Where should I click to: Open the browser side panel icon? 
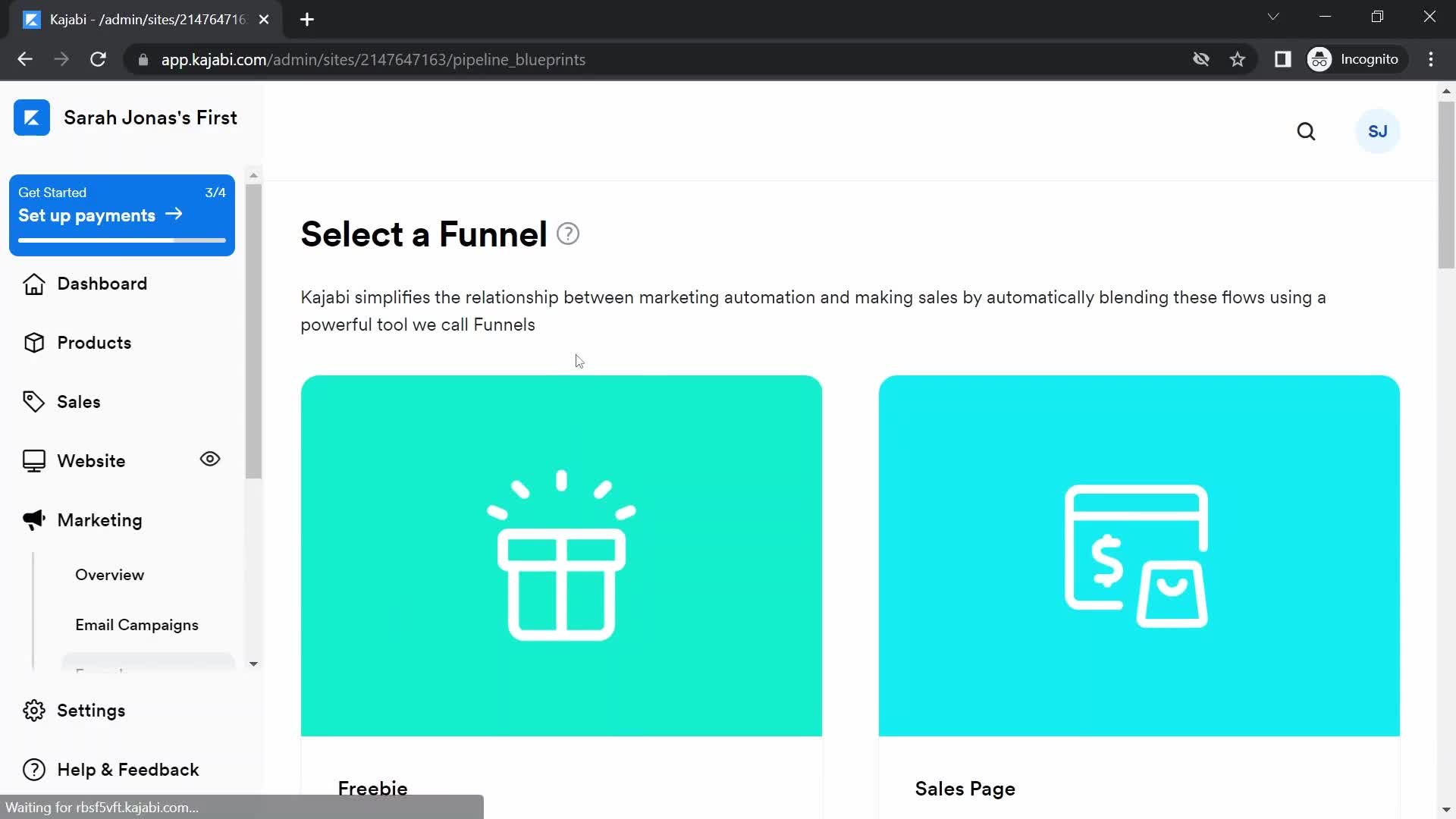pos(1282,59)
